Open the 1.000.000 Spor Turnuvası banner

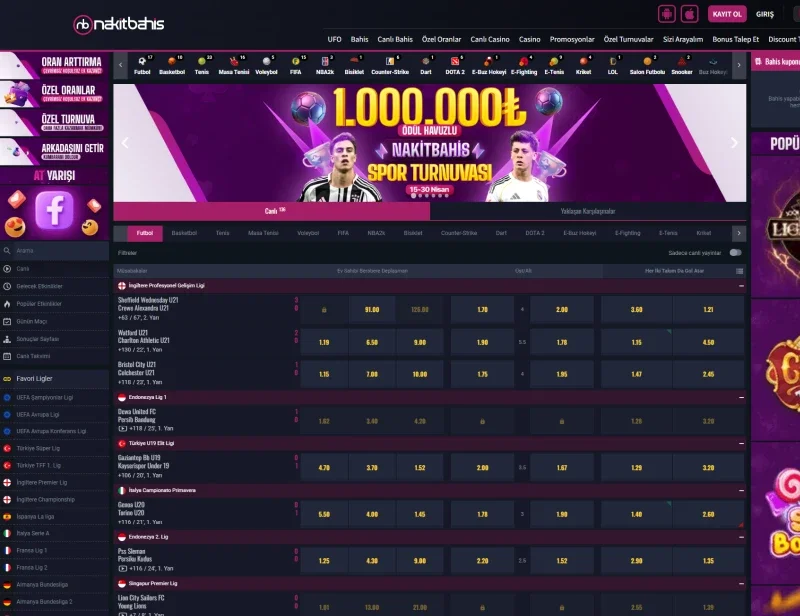(430, 143)
